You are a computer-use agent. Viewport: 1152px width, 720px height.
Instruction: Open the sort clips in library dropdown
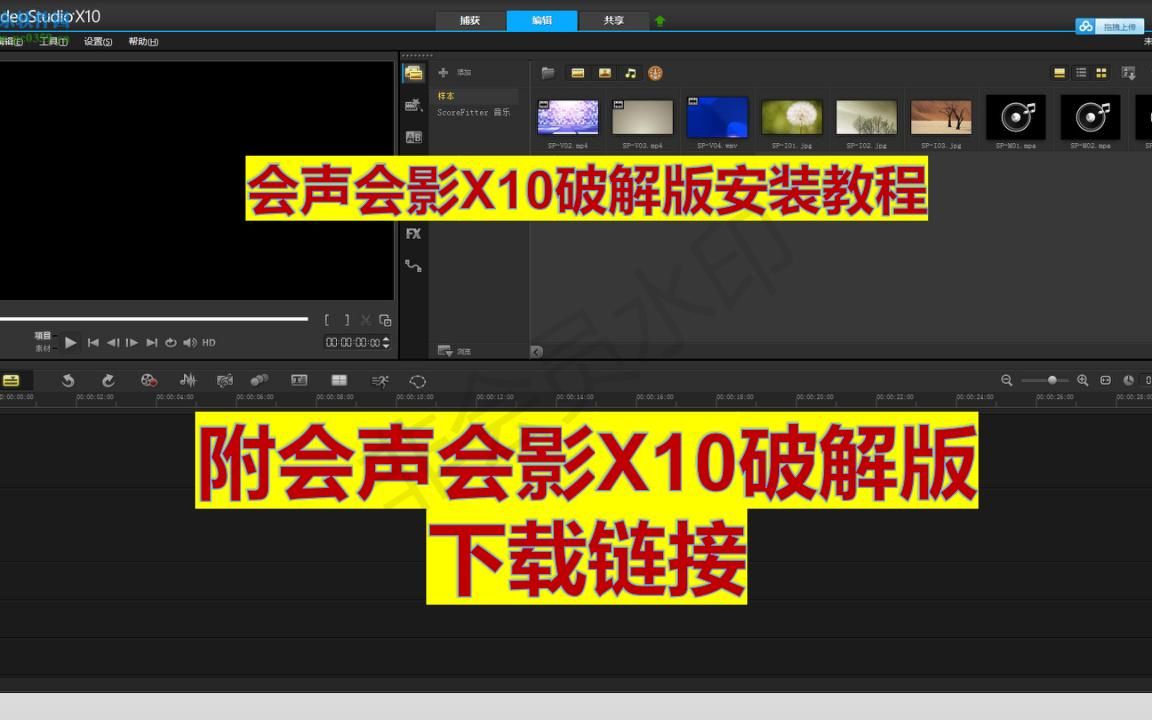pyautogui.click(x=1128, y=73)
